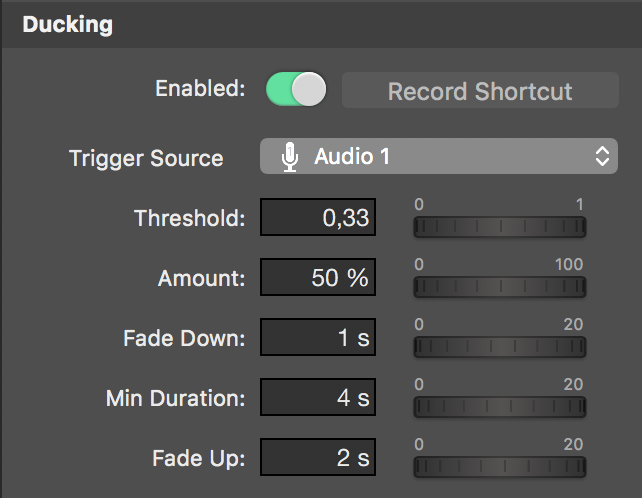Click the Amount slider wheel
642x498 pixels.
pos(500,286)
